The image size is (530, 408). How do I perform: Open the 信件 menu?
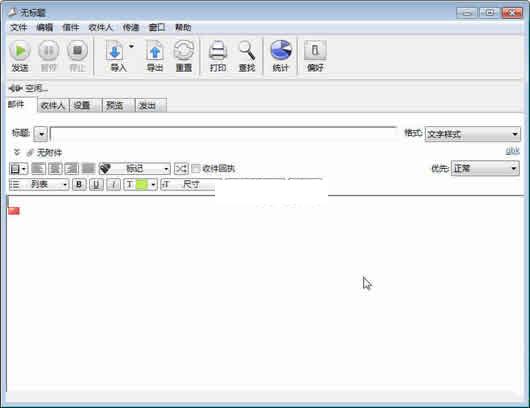point(70,27)
